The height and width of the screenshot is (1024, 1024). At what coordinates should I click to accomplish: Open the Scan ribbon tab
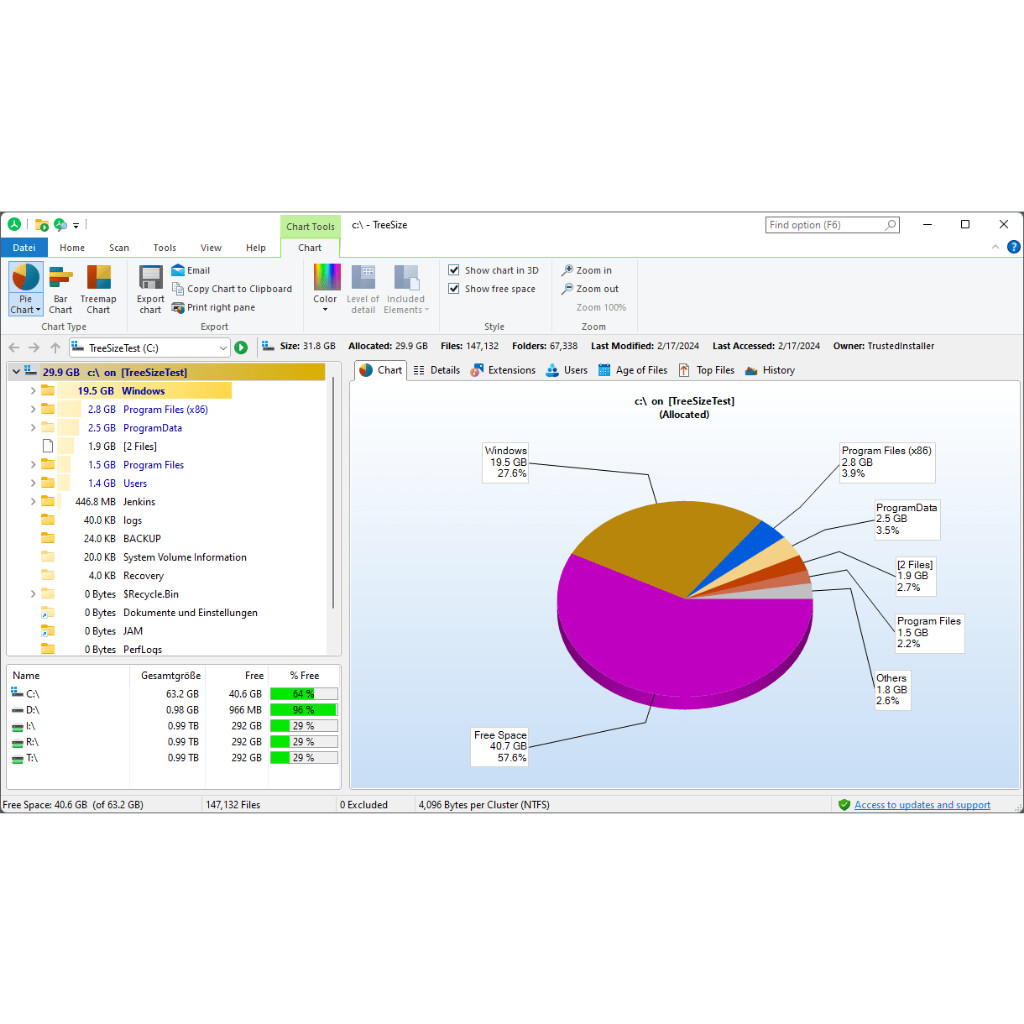click(x=119, y=248)
